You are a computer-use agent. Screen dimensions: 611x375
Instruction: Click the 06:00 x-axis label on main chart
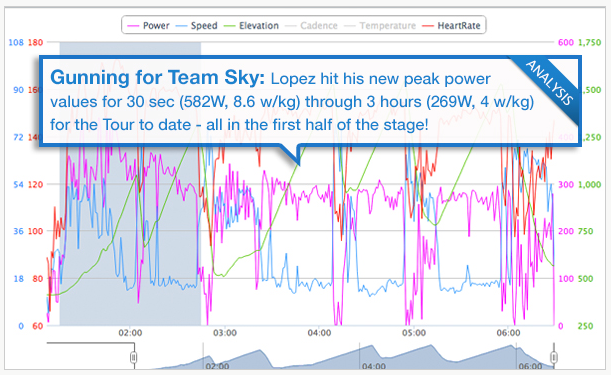pyautogui.click(x=509, y=333)
